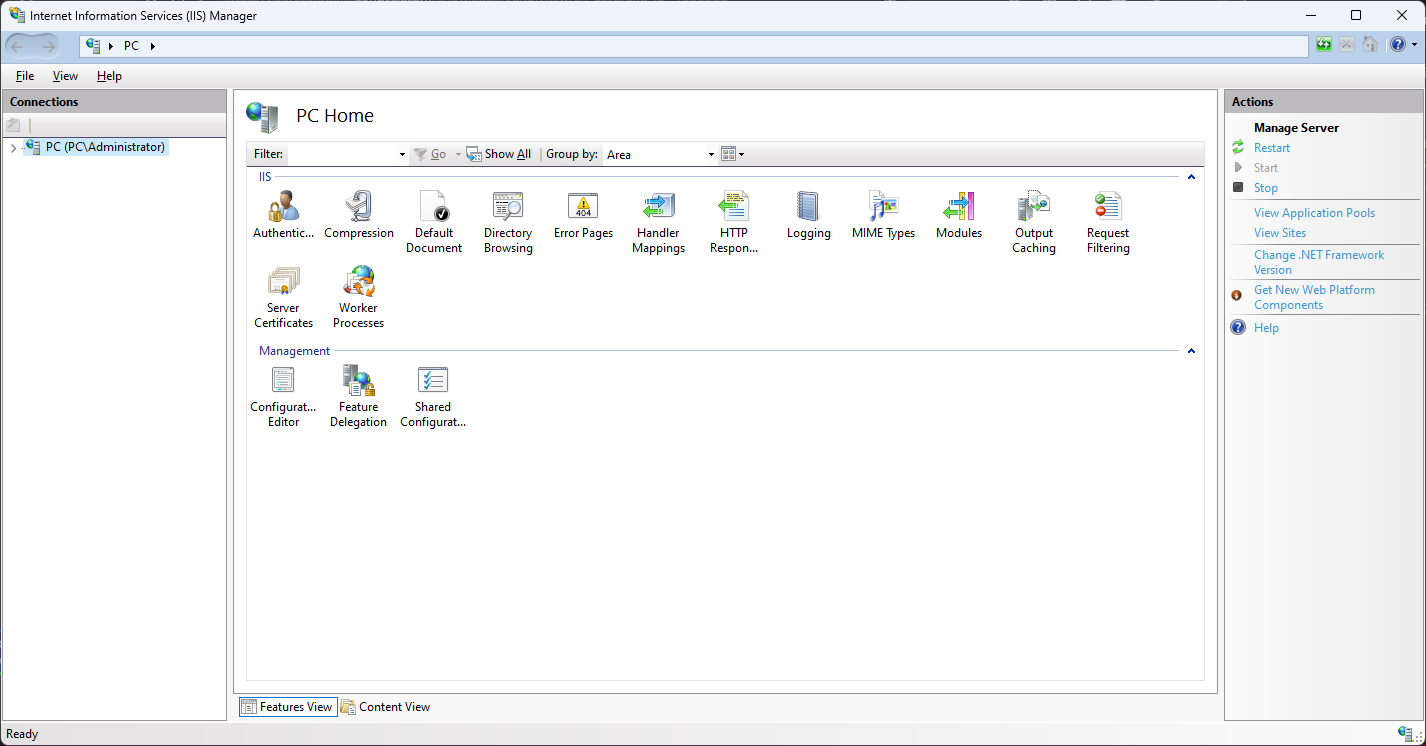1426x746 pixels.
Task: Open the View menu
Action: (x=65, y=76)
